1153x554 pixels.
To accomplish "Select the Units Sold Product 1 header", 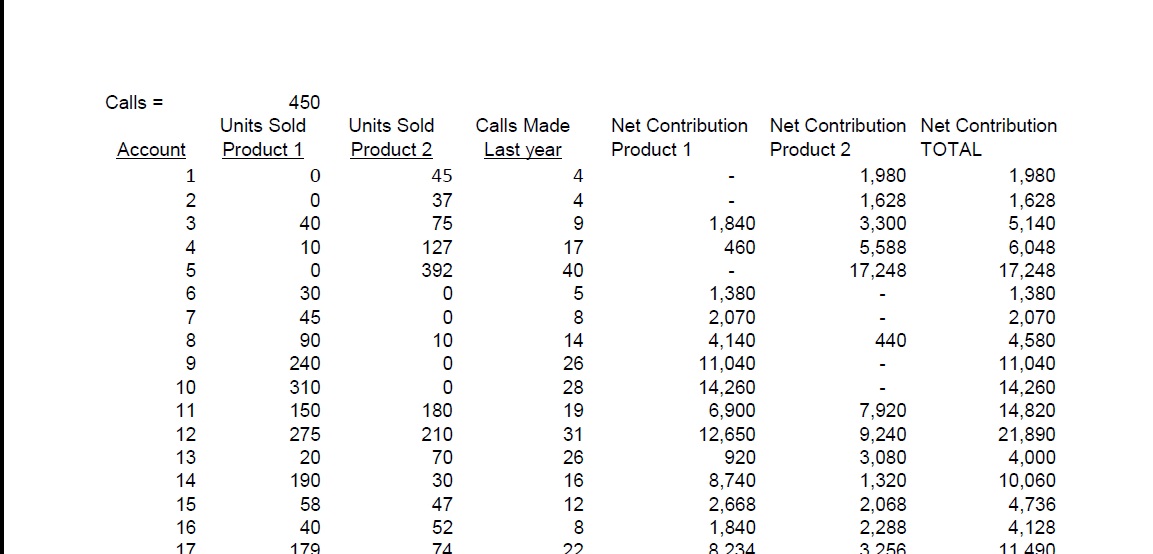I will [x=262, y=138].
